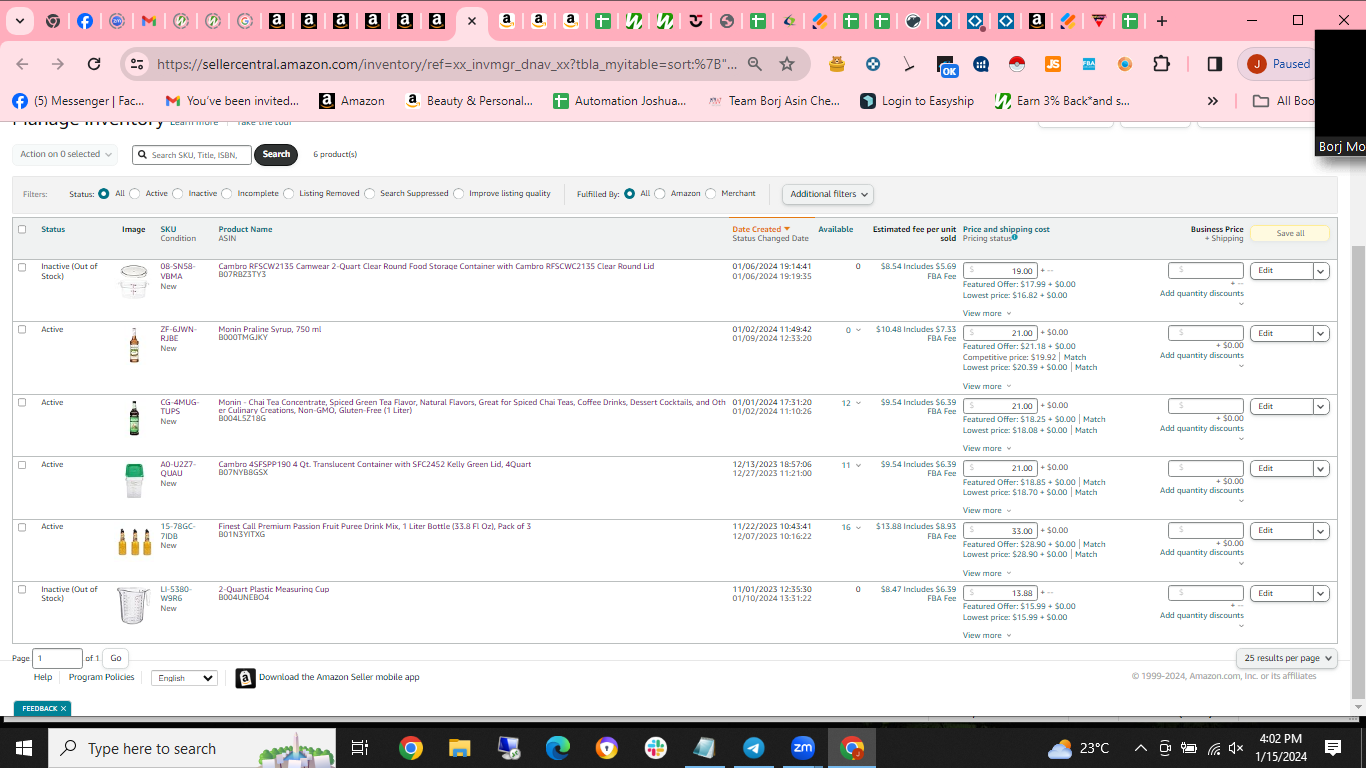1366x768 pixels.
Task: Show hidden bookmarks with double chevron
Action: tap(1213, 101)
